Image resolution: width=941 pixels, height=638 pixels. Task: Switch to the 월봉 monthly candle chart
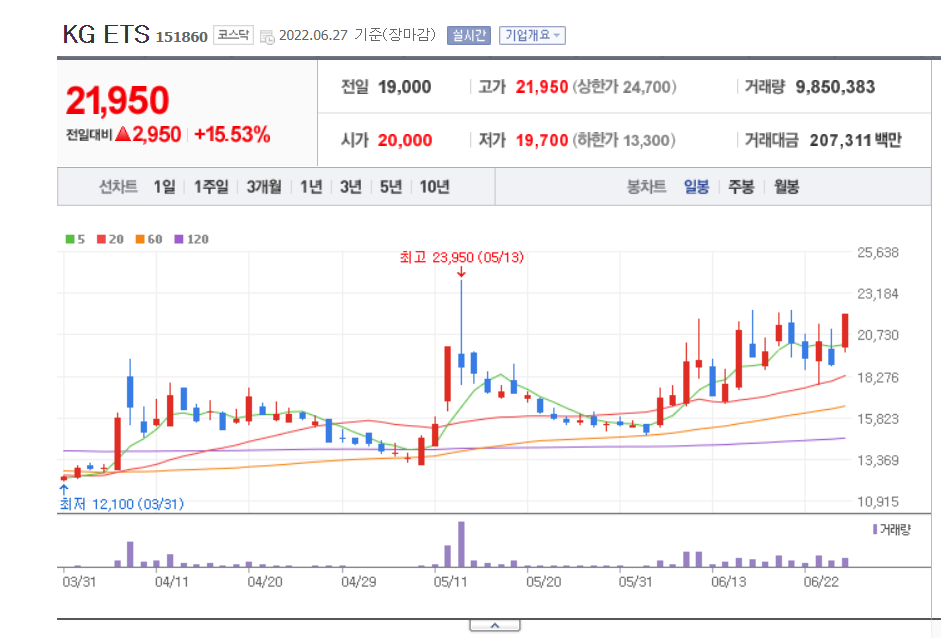point(787,187)
